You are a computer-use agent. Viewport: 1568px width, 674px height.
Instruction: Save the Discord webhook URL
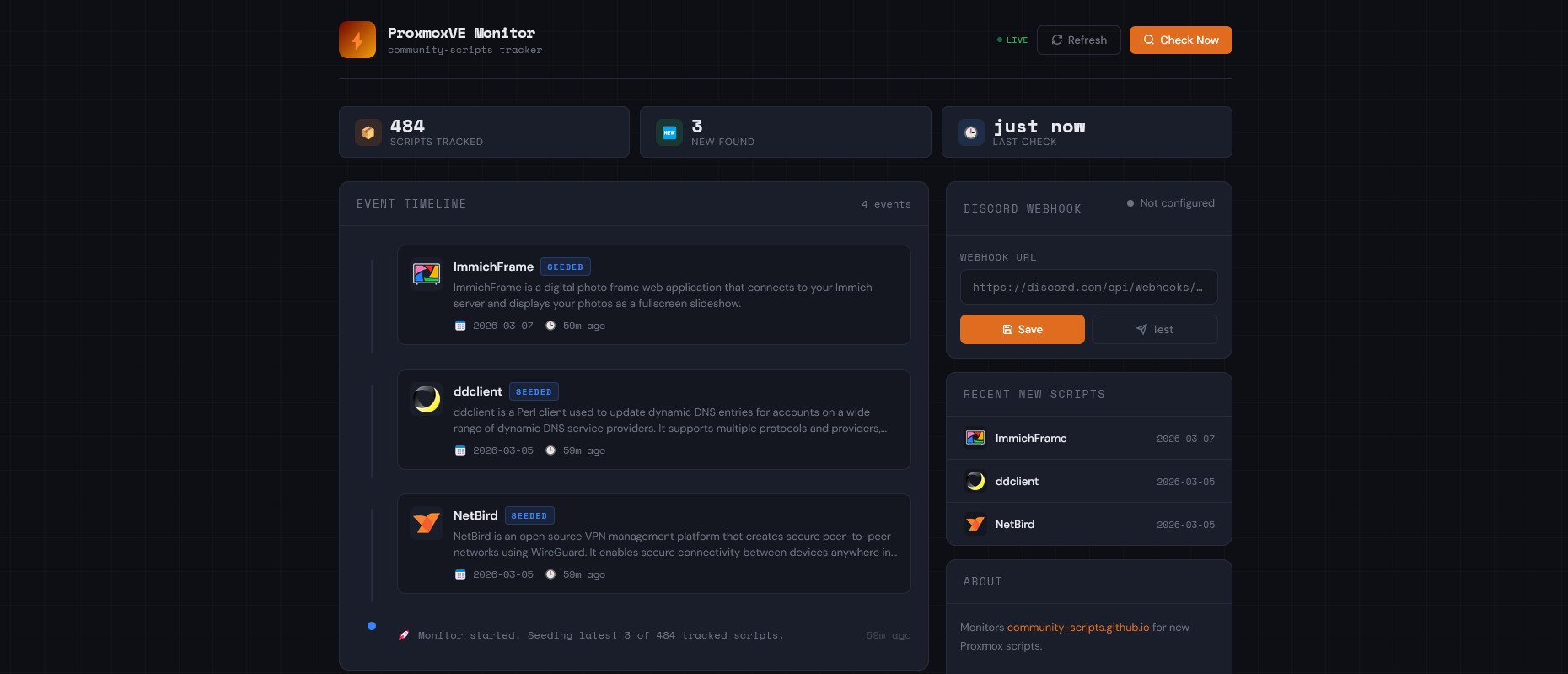1023,330
